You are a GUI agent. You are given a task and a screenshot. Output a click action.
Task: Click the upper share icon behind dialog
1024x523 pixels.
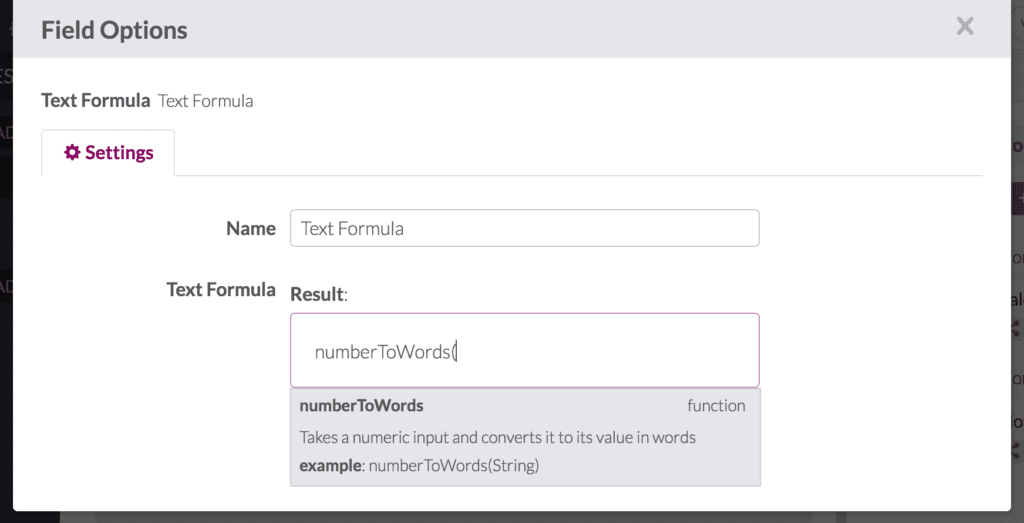point(1016,327)
